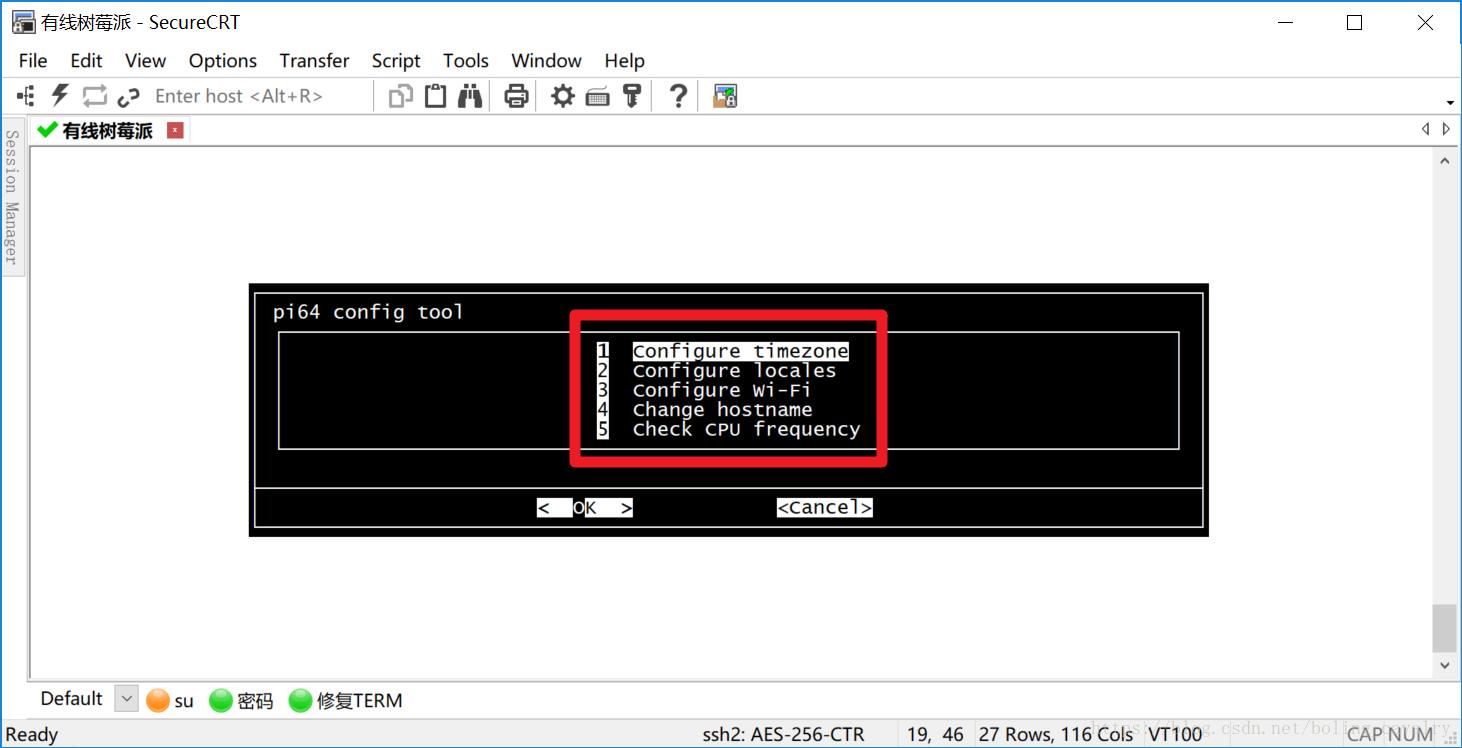1462x748 pixels.
Task: Click the lock session icon
Action: pos(724,95)
